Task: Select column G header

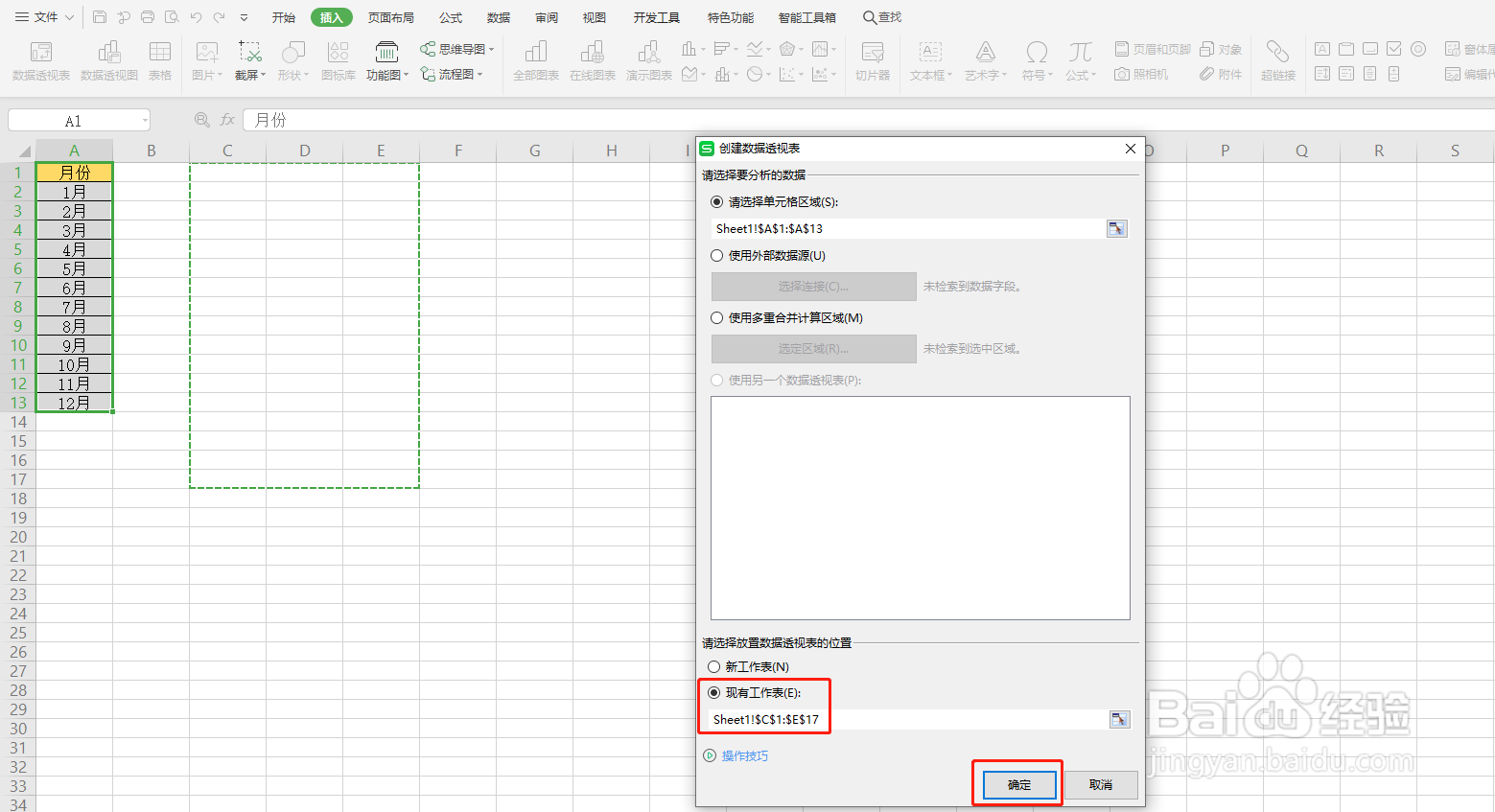Action: 534,151
